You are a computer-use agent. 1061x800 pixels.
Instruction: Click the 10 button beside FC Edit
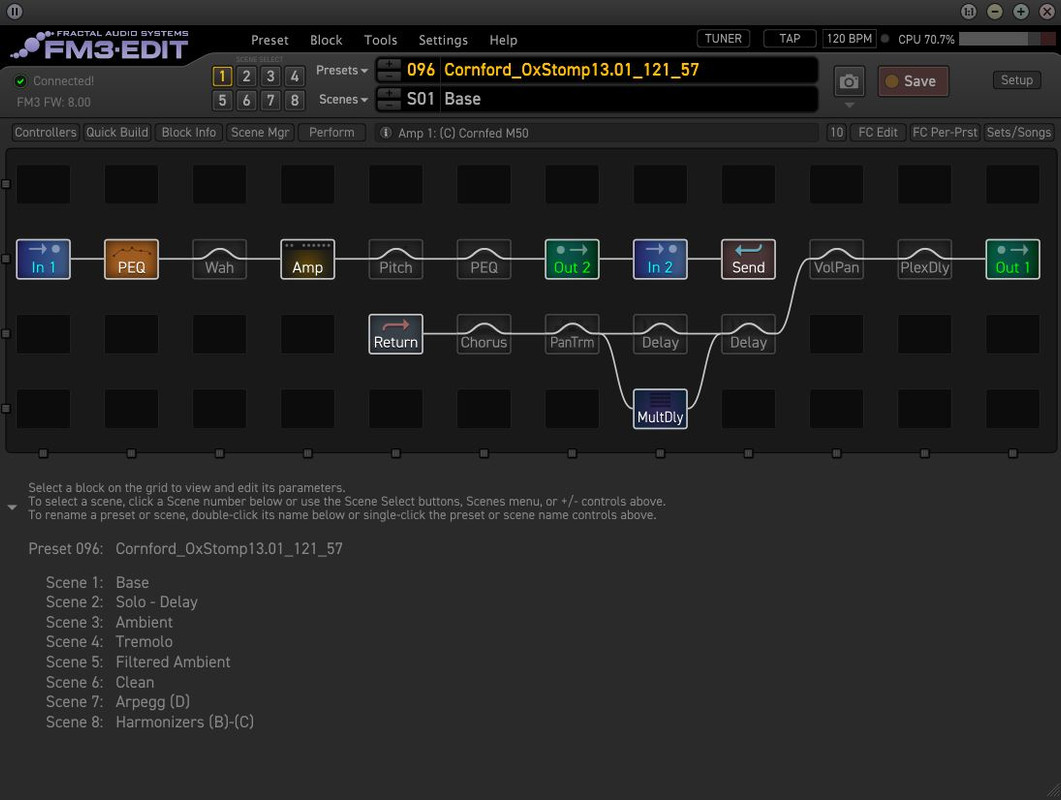tap(836, 133)
